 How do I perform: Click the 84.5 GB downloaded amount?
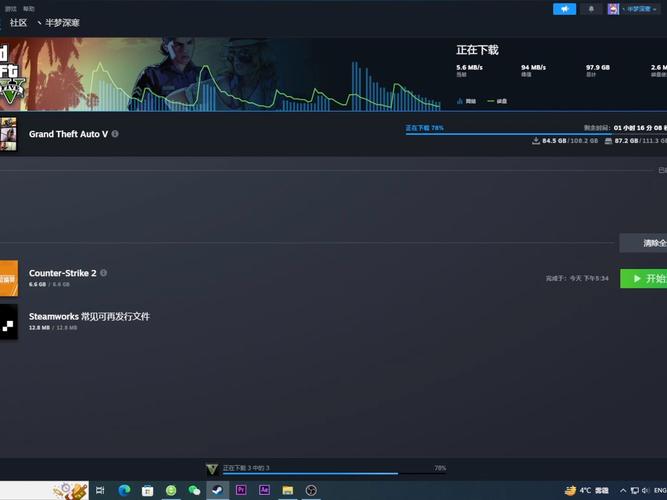click(x=554, y=141)
